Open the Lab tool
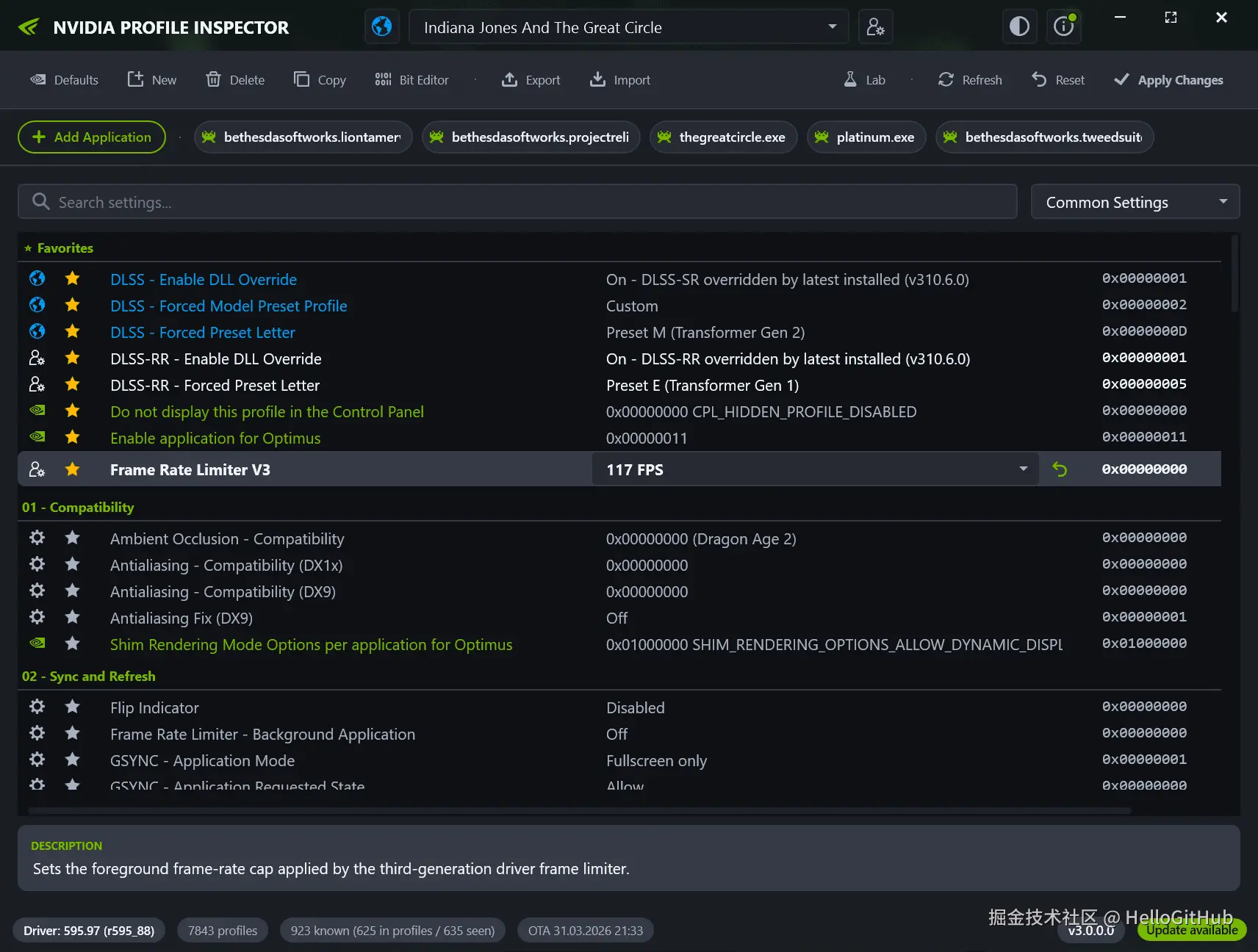The width and height of the screenshot is (1258, 952). (864, 79)
